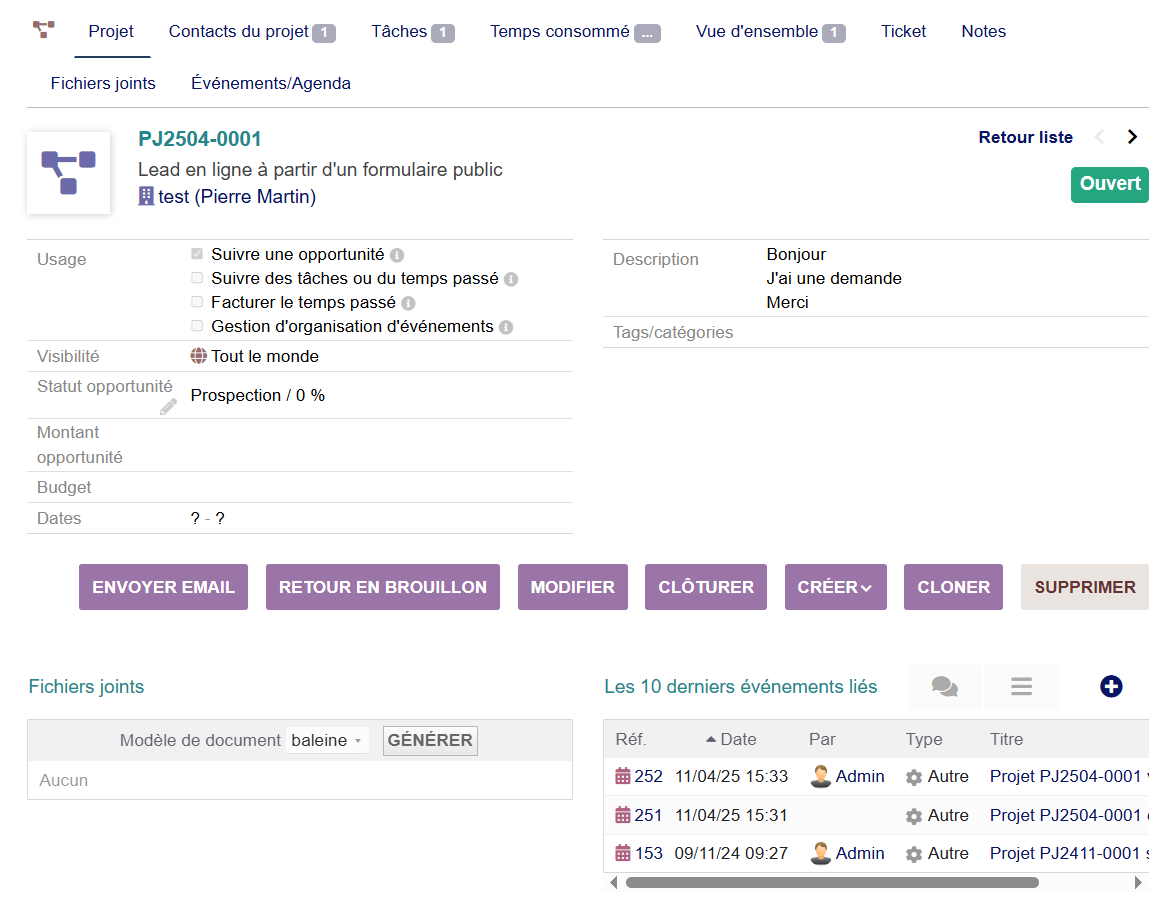
Task: Sort events by the Date column
Action: tap(738, 740)
